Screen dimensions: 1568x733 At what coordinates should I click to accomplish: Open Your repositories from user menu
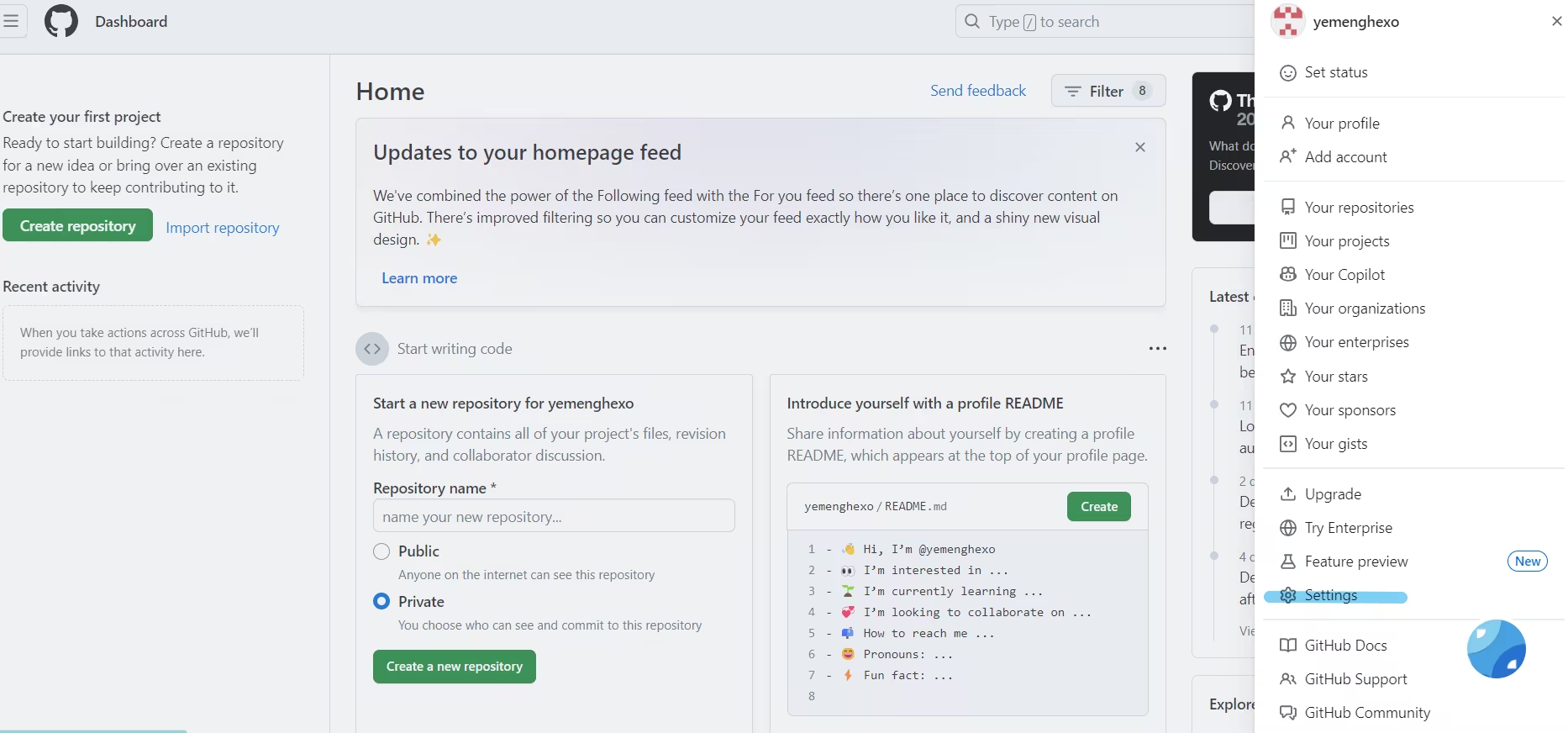(1358, 208)
